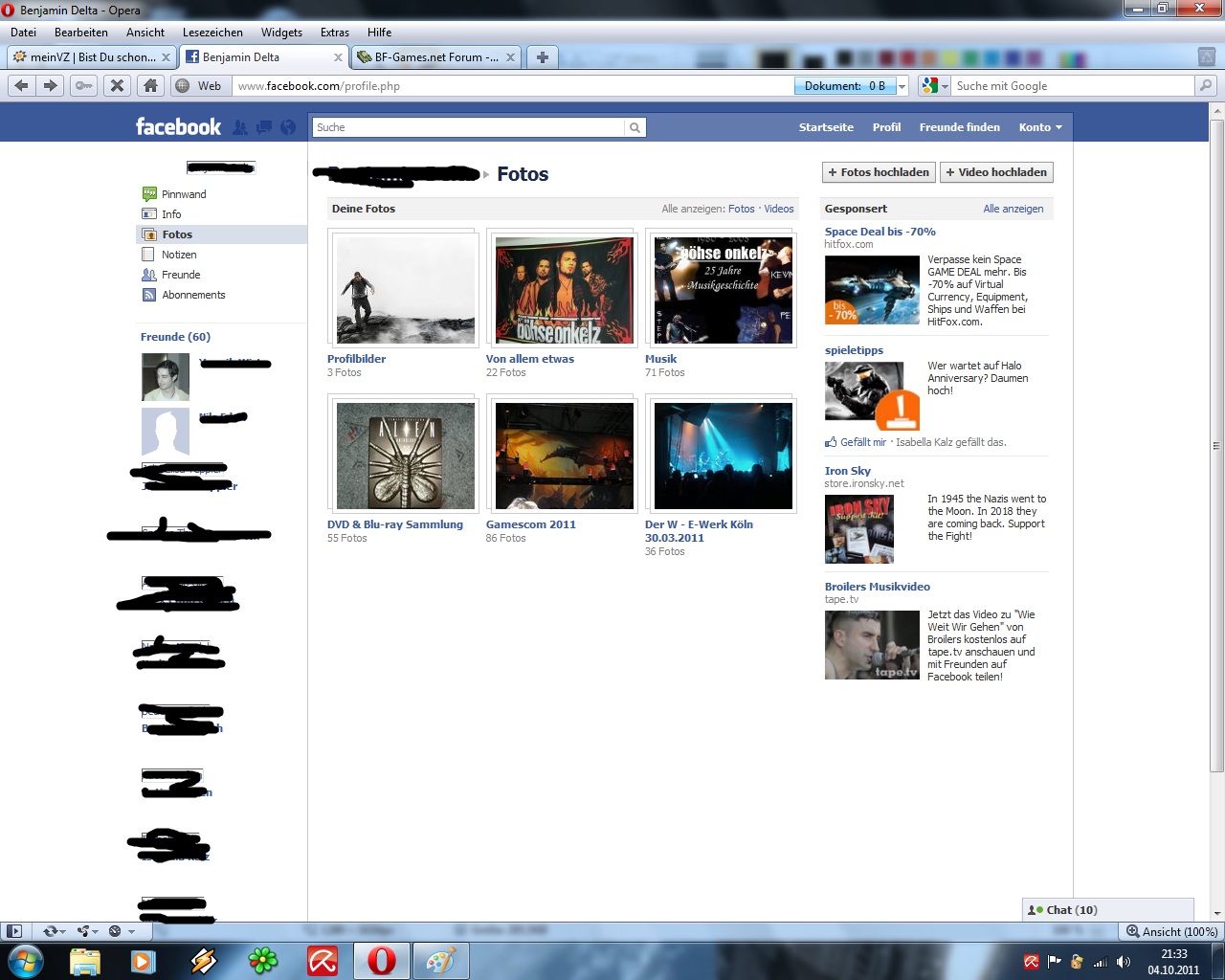Open the Abonnements sidebar link
Screen dimensions: 1225x980
point(193,295)
